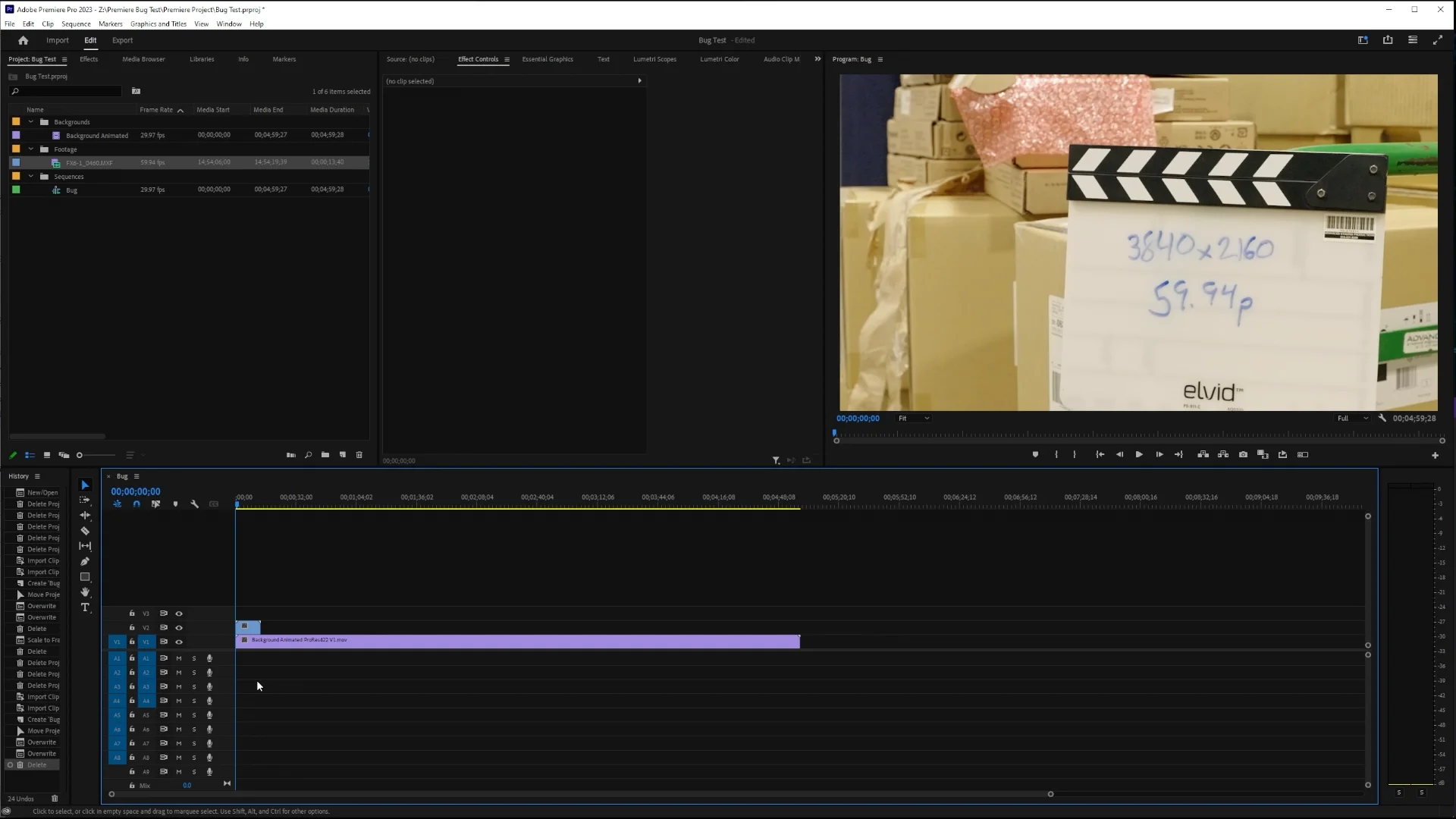Select the Type tool
The image size is (1456, 819).
(85, 607)
